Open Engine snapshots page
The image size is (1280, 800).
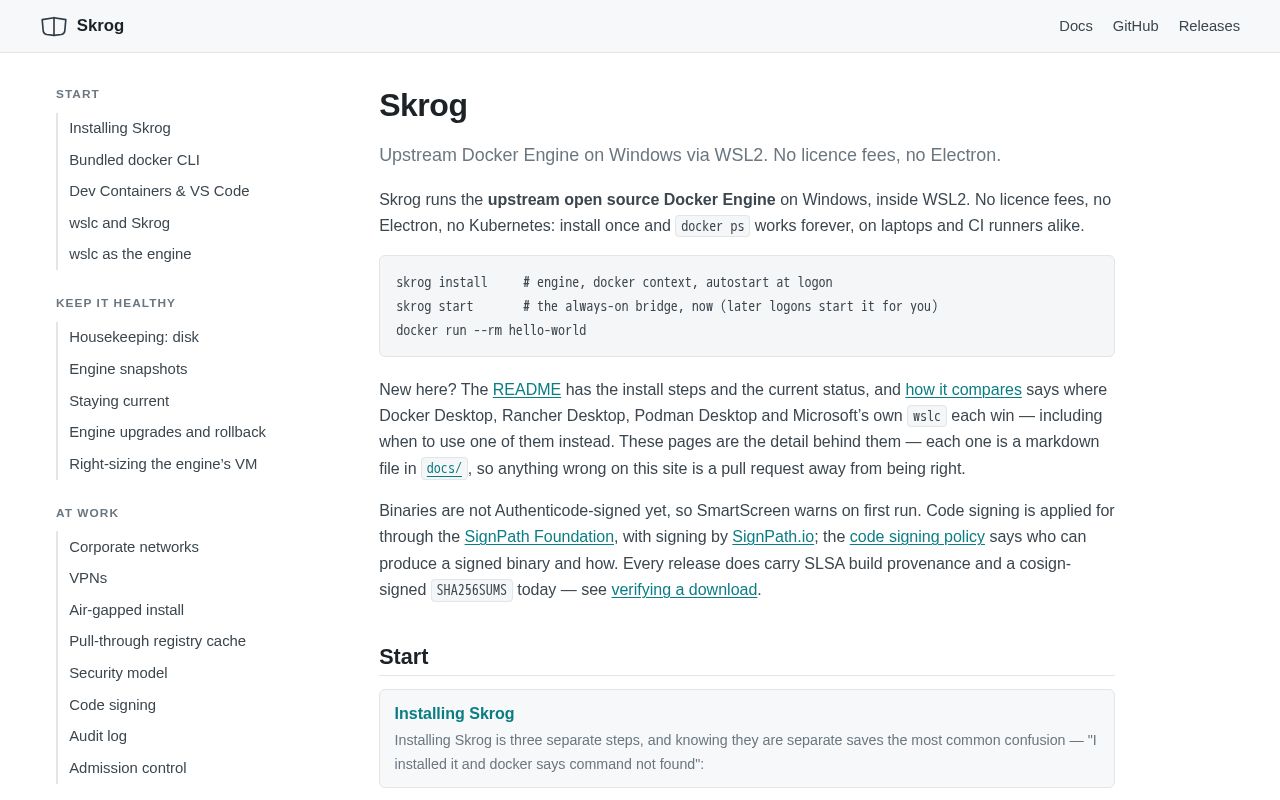pos(128,369)
